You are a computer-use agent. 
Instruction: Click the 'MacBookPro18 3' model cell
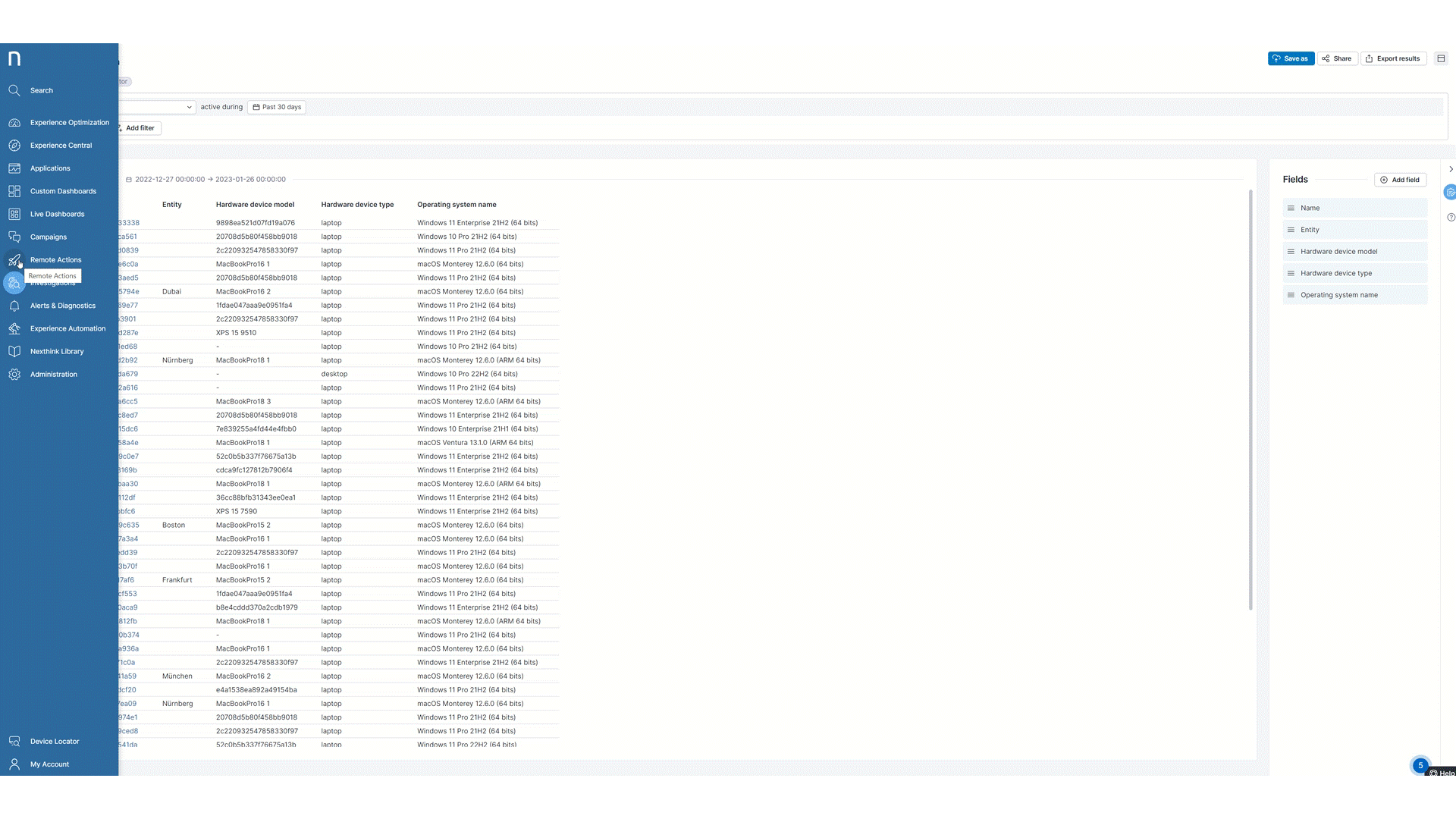pos(243,401)
